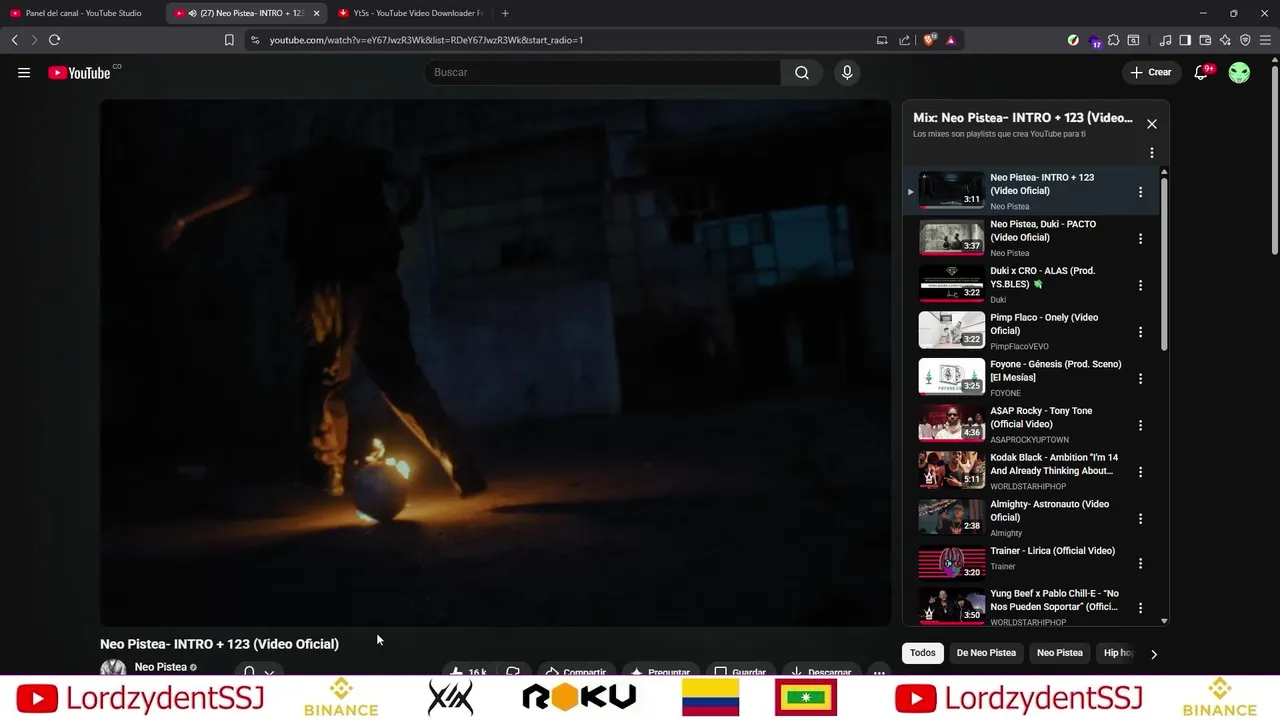Click the 'Mix: Neo Pistea- INTRO + 123' heading
The image size is (1280, 720).
pyautogui.click(x=1023, y=118)
